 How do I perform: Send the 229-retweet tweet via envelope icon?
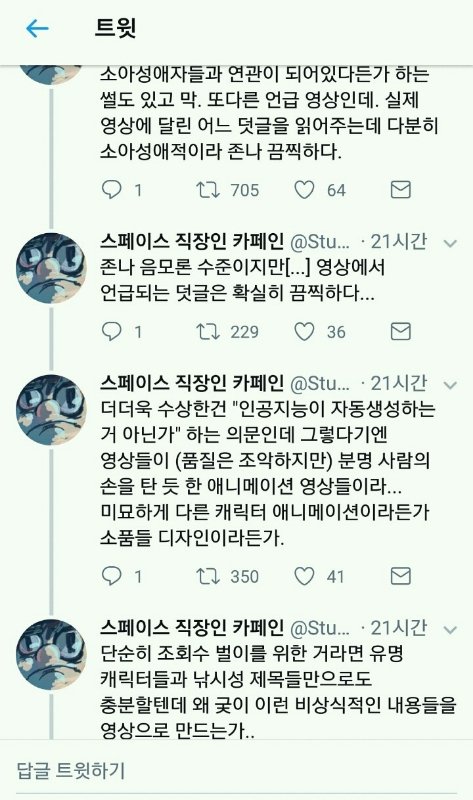401,332
